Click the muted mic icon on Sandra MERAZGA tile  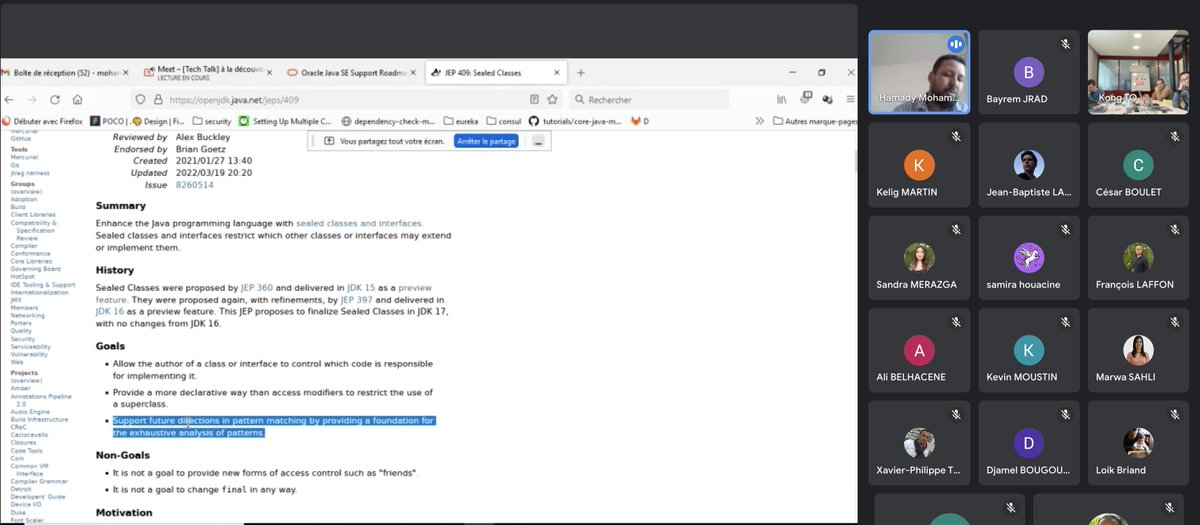click(956, 229)
